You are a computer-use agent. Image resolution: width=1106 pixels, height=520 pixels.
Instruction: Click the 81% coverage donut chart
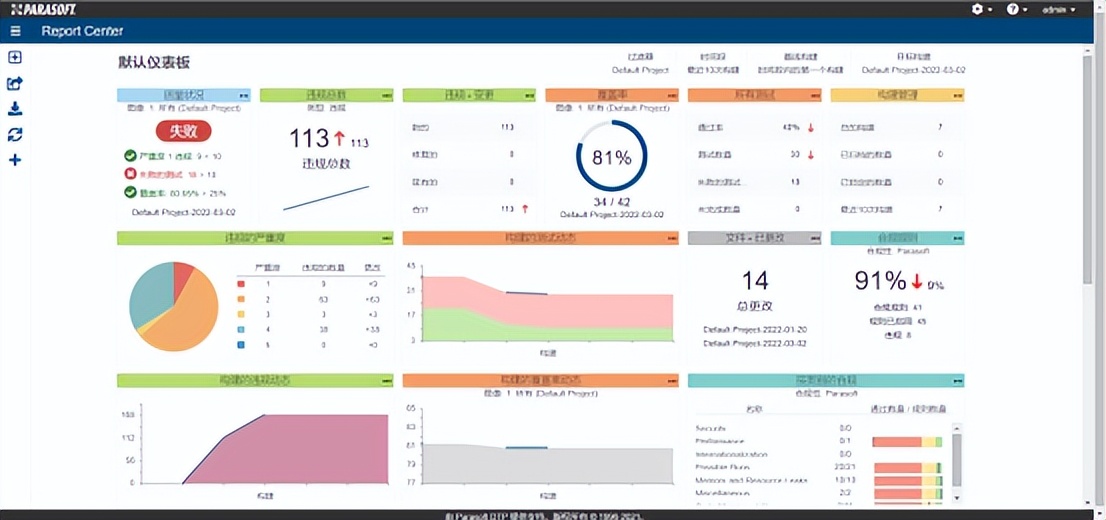tap(611, 157)
